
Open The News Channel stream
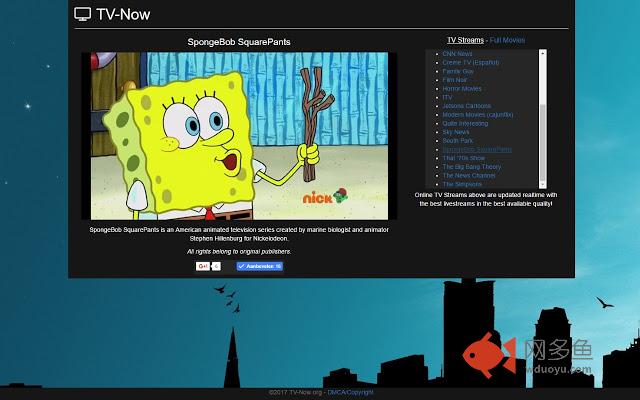pyautogui.click(x=469, y=176)
